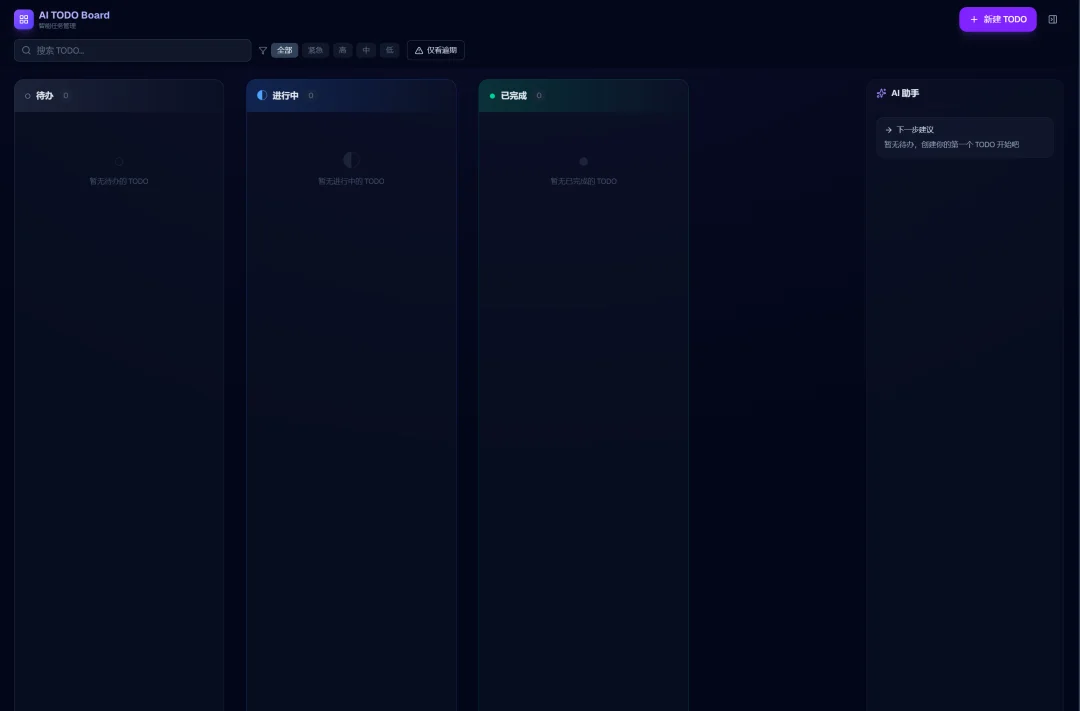Click the panel collapse icon top right
This screenshot has height=711, width=1080.
tap(1052, 19)
